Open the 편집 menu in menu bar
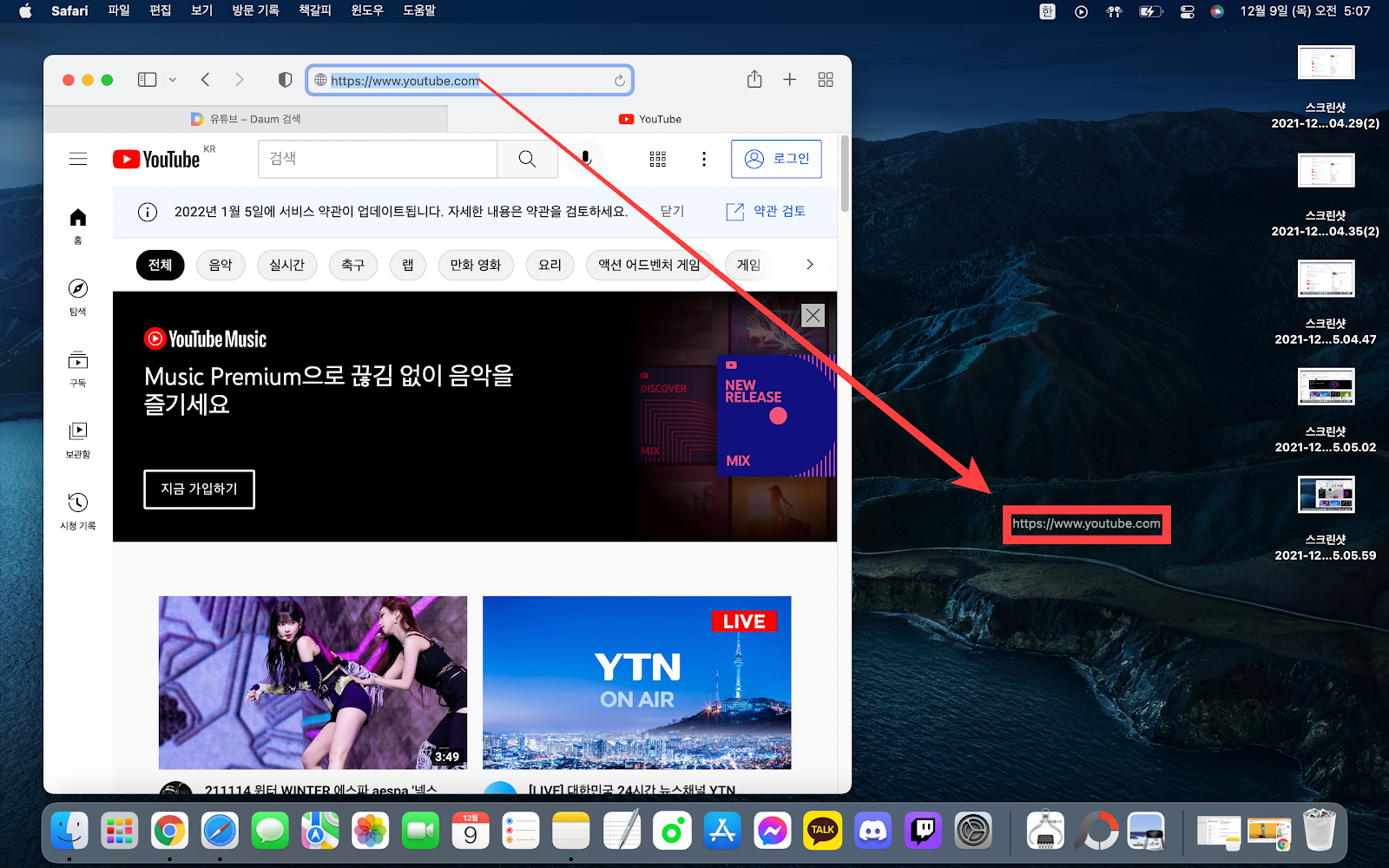The image size is (1389, 868). click(161, 10)
